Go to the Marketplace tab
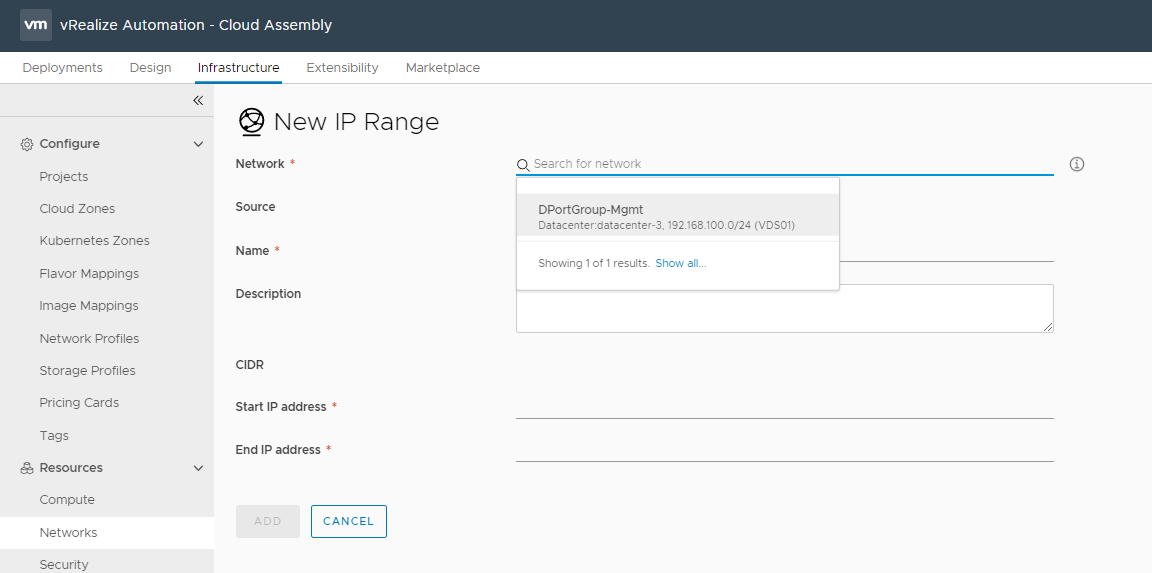The width and height of the screenshot is (1152, 573). point(443,68)
